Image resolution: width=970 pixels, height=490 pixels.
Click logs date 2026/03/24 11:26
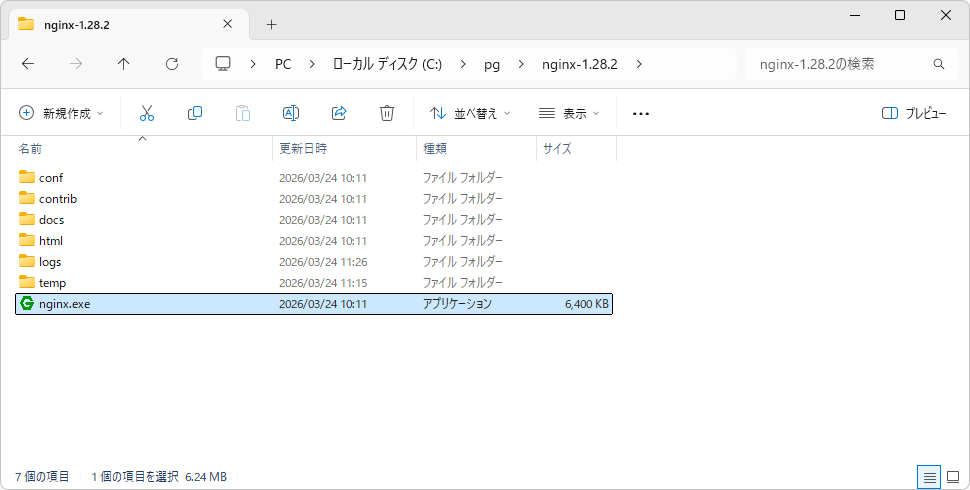click(323, 262)
